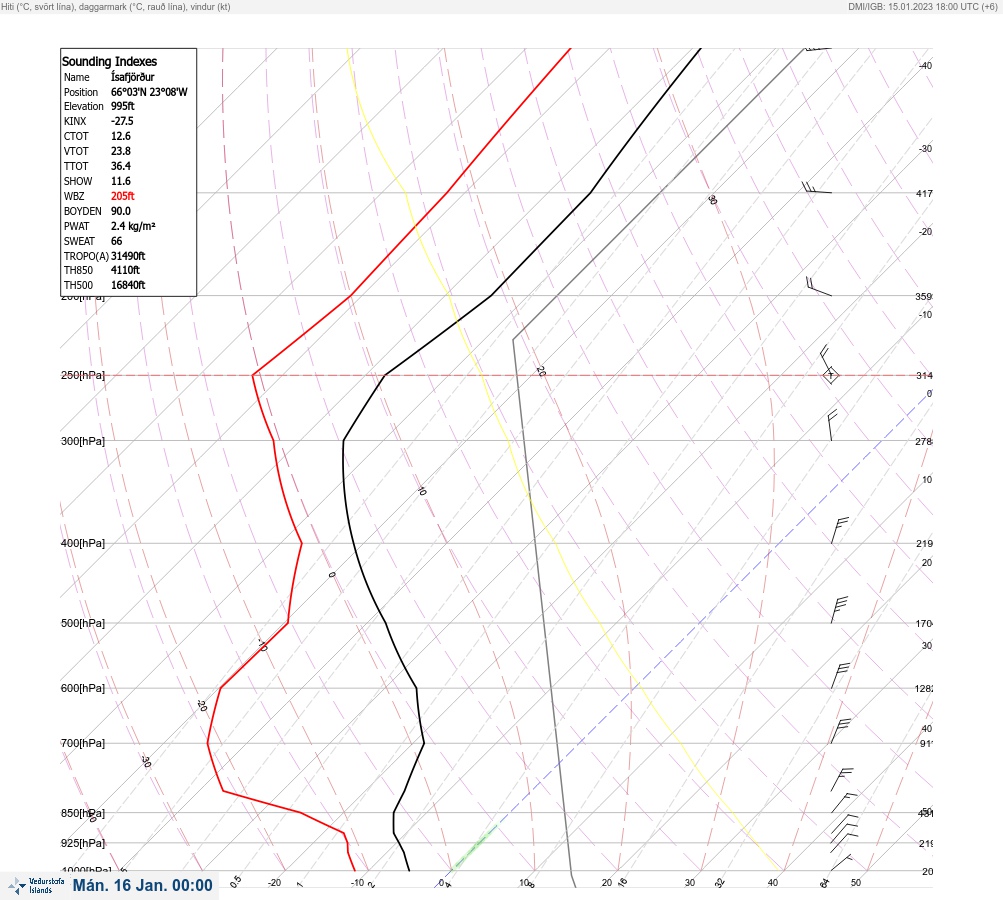The width and height of the screenshot is (1003, 900).
Task: Click the 'Sounding Indexes' title
Action: coord(109,61)
